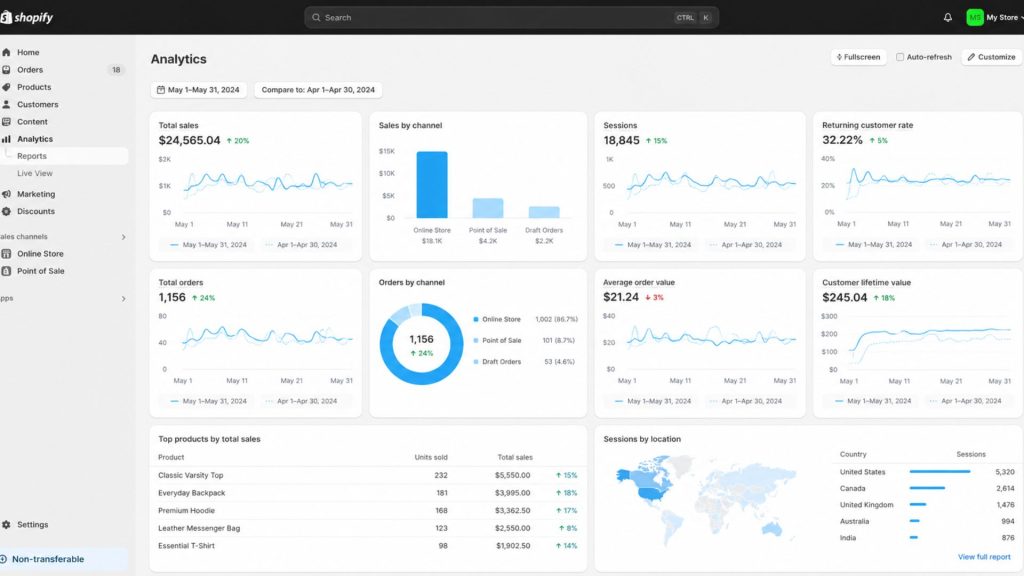Open the Compare to Apr 1–Apr 30 selector

point(318,89)
